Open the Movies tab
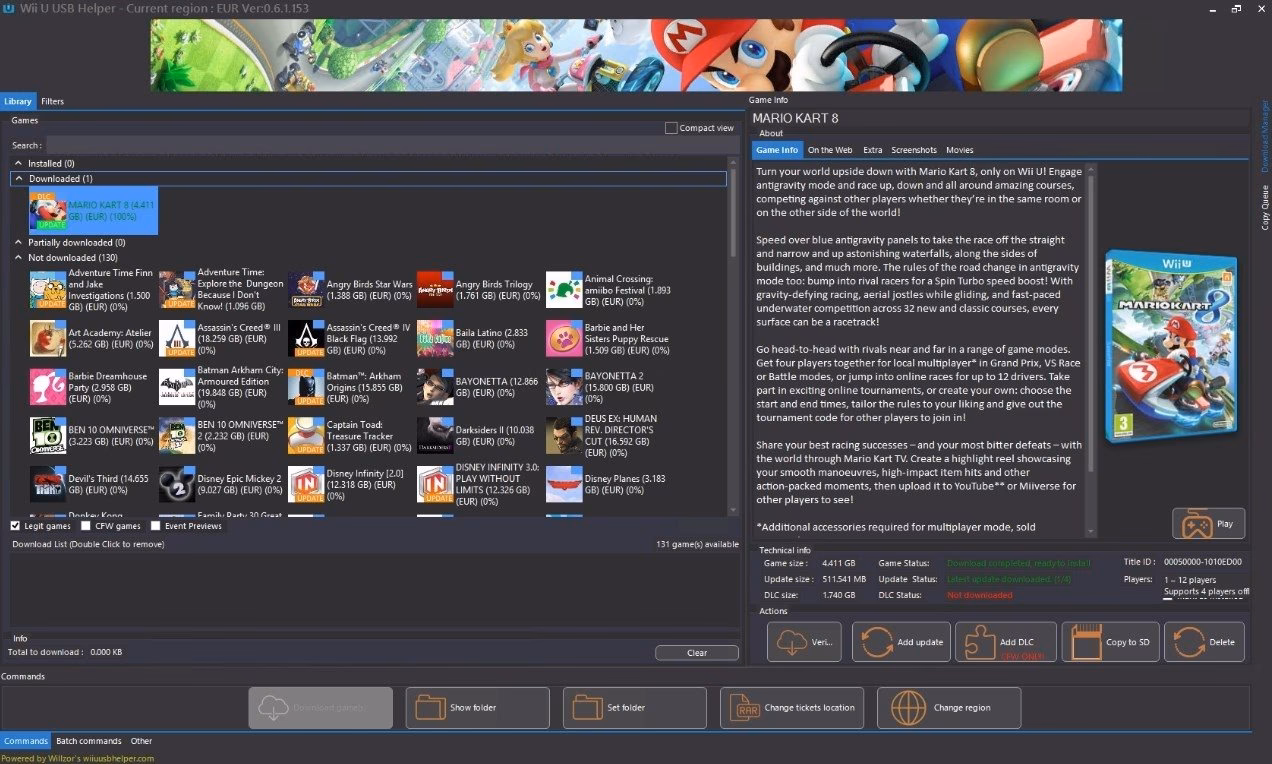 960,150
